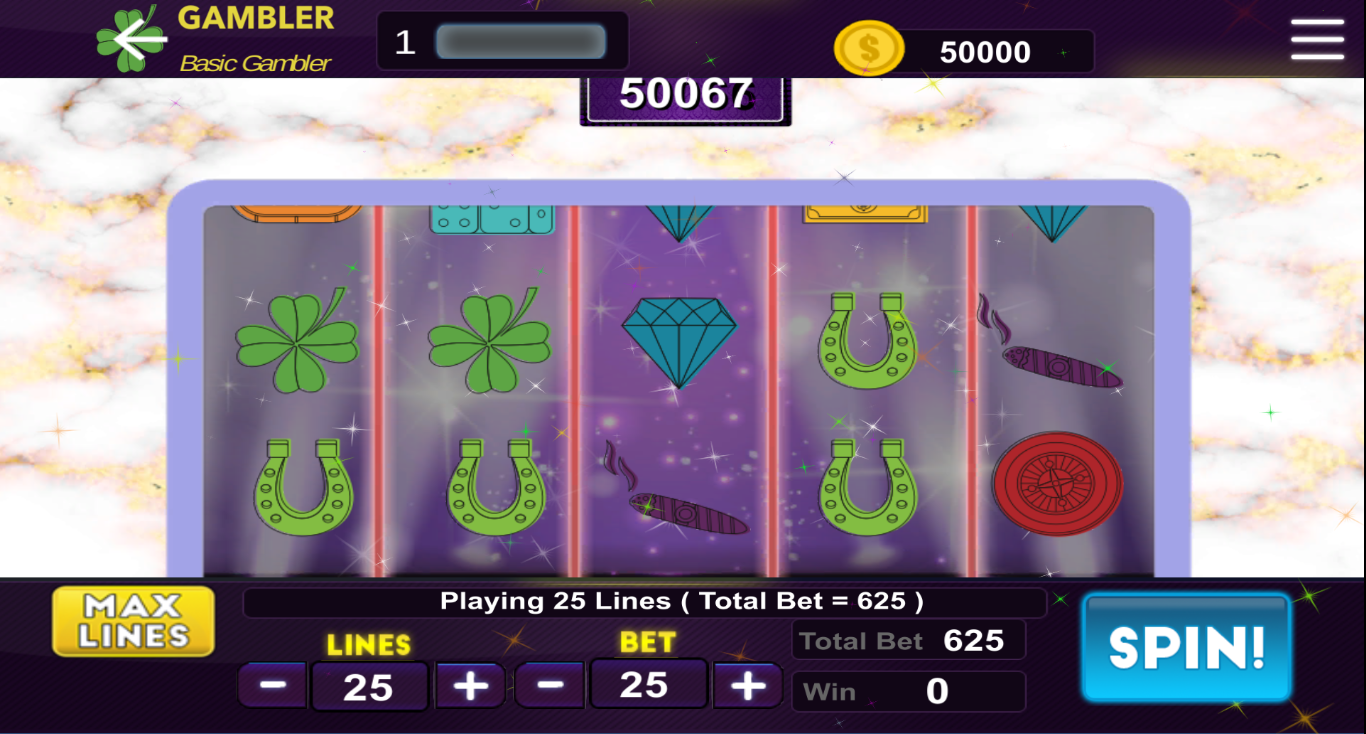Viewport: 1366px width, 734px height.
Task: Decrease the number of lines with minus
Action: 273,686
